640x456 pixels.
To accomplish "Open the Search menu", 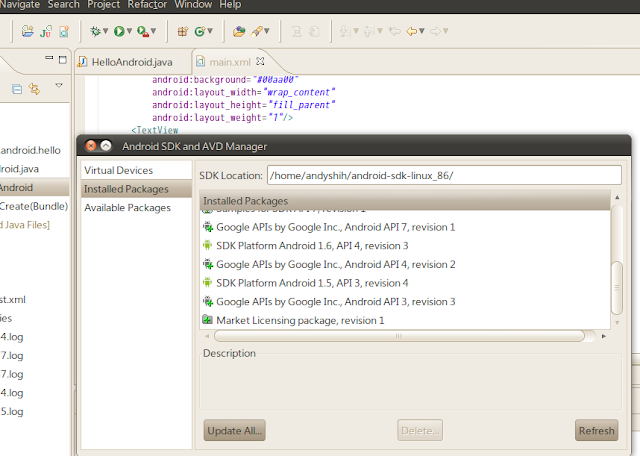I will (x=63, y=4).
